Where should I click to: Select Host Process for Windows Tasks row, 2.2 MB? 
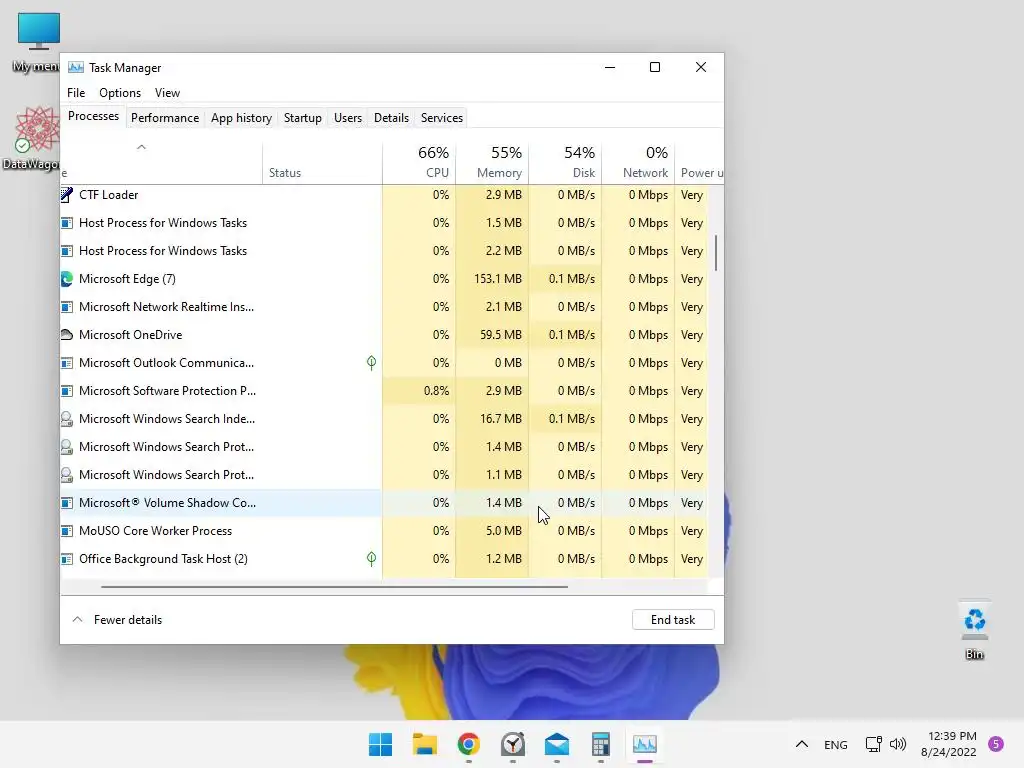click(x=384, y=251)
